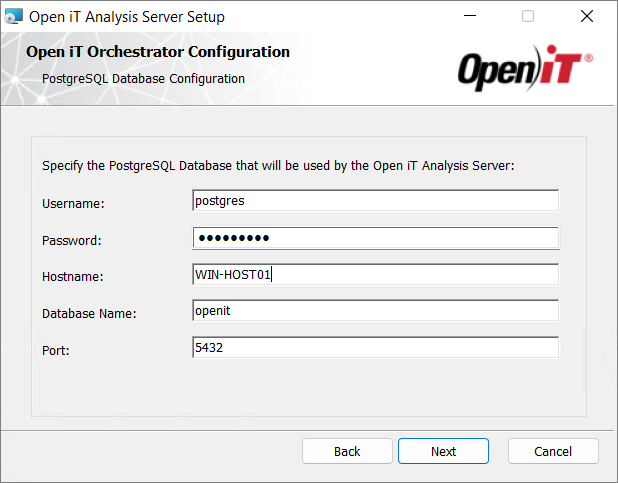This screenshot has height=483, width=618.
Task: Click the Open iT logo
Action: pyautogui.click(x=525, y=68)
